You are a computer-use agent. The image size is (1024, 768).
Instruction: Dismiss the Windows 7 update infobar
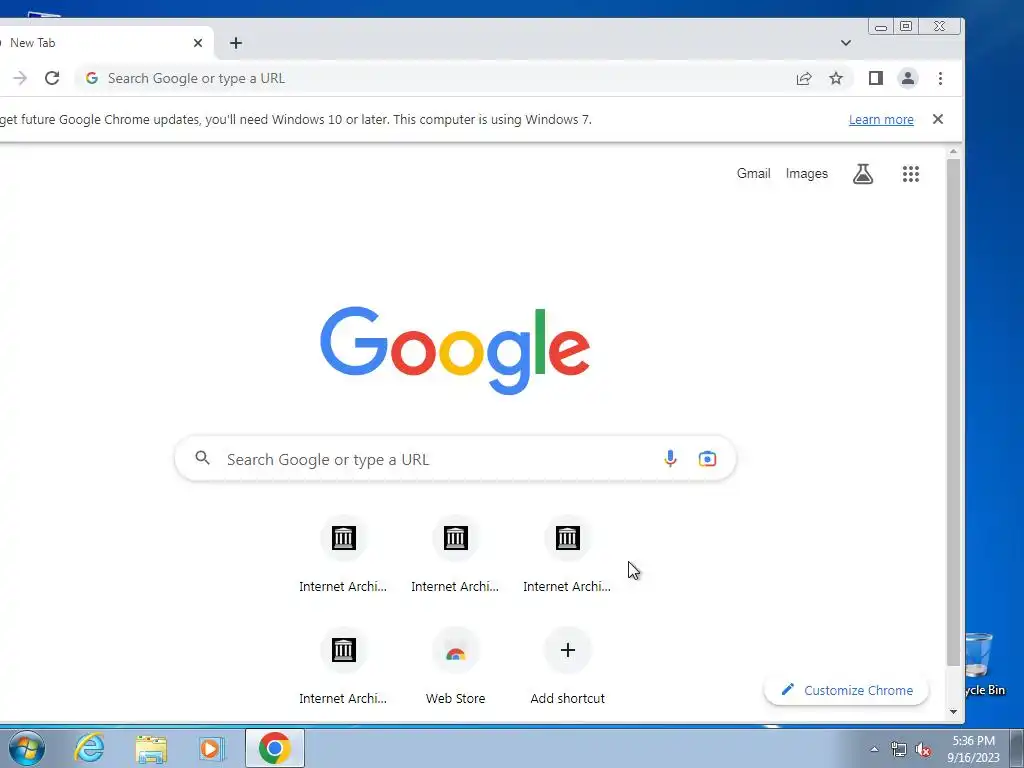938,119
